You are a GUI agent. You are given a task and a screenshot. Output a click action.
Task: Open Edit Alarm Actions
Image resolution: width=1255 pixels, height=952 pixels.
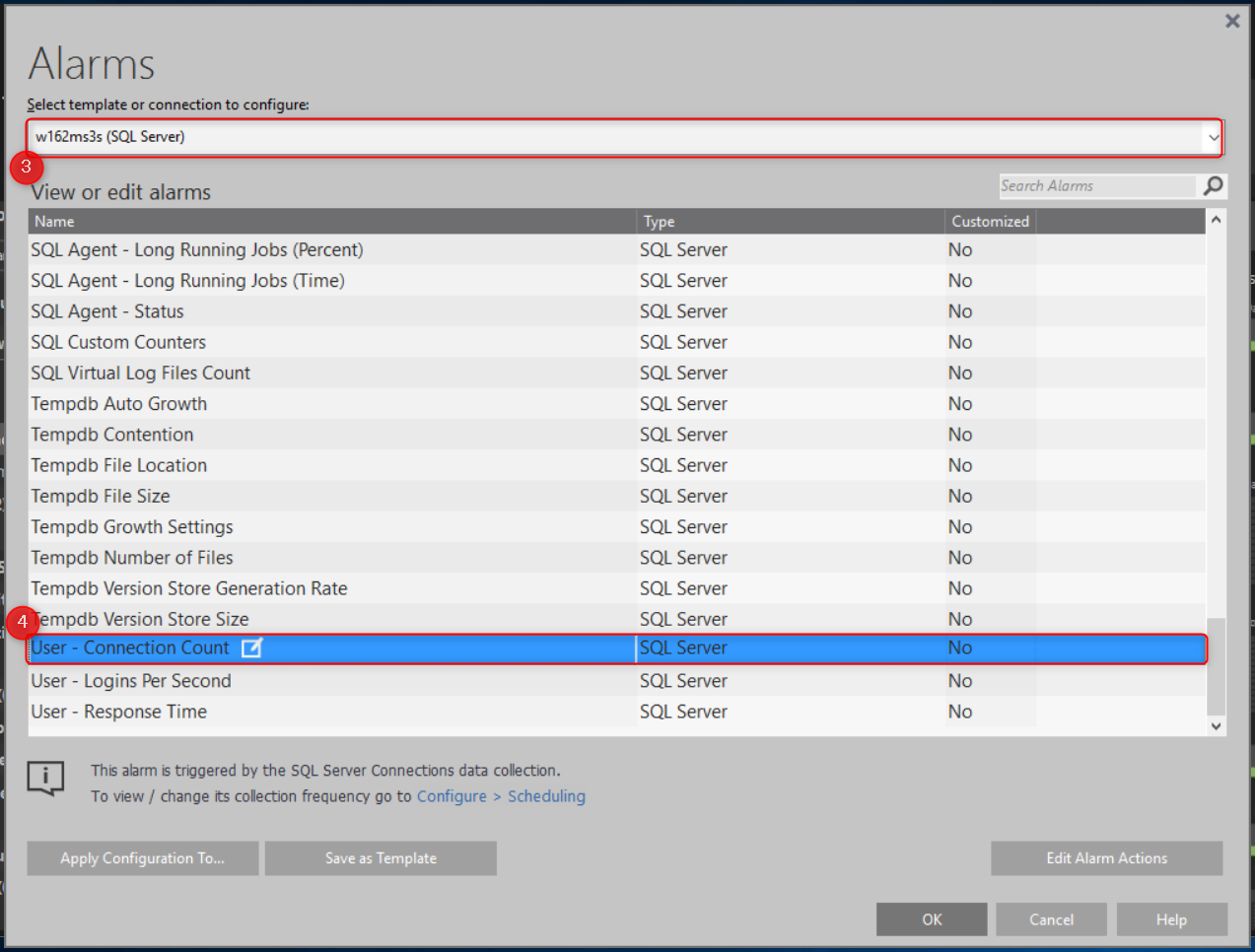point(1106,857)
